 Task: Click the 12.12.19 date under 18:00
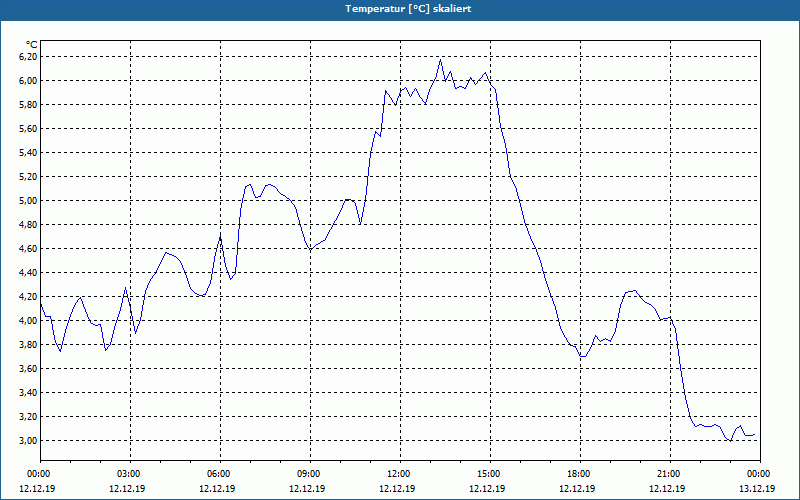tap(577, 488)
